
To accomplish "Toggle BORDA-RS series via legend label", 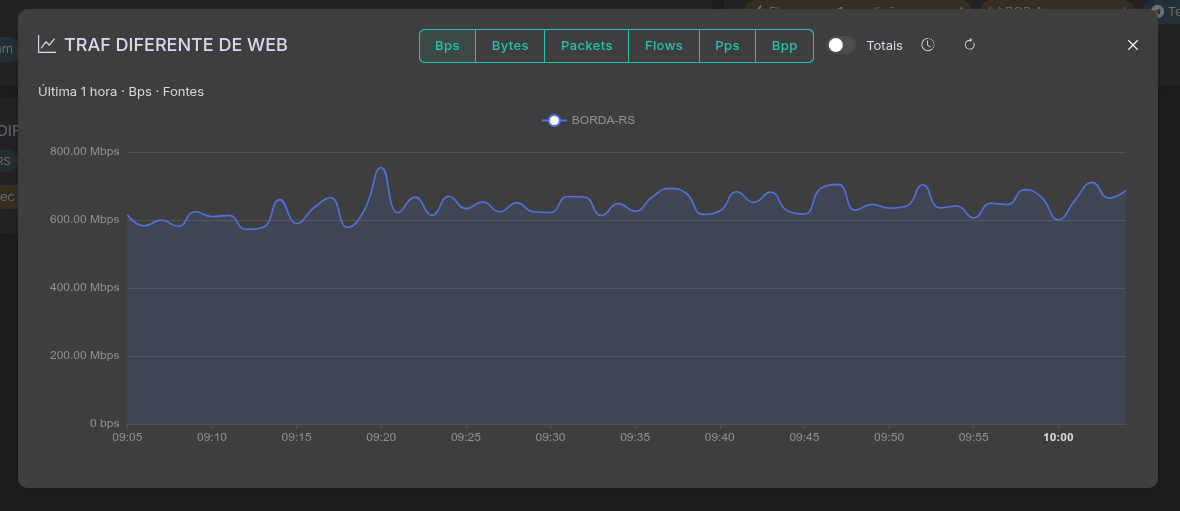I will 603,120.
